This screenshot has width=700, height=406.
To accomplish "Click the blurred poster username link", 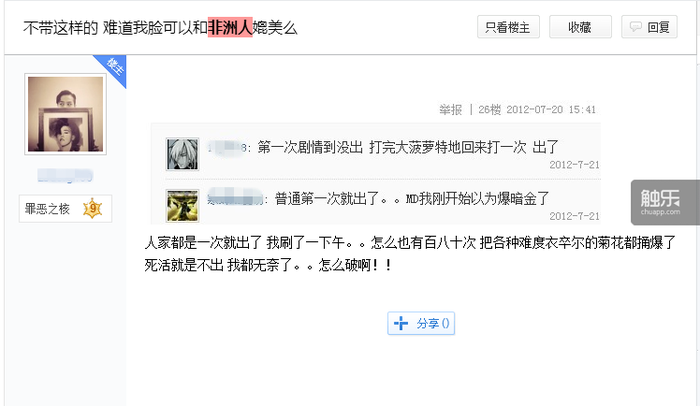I will 65,176.
